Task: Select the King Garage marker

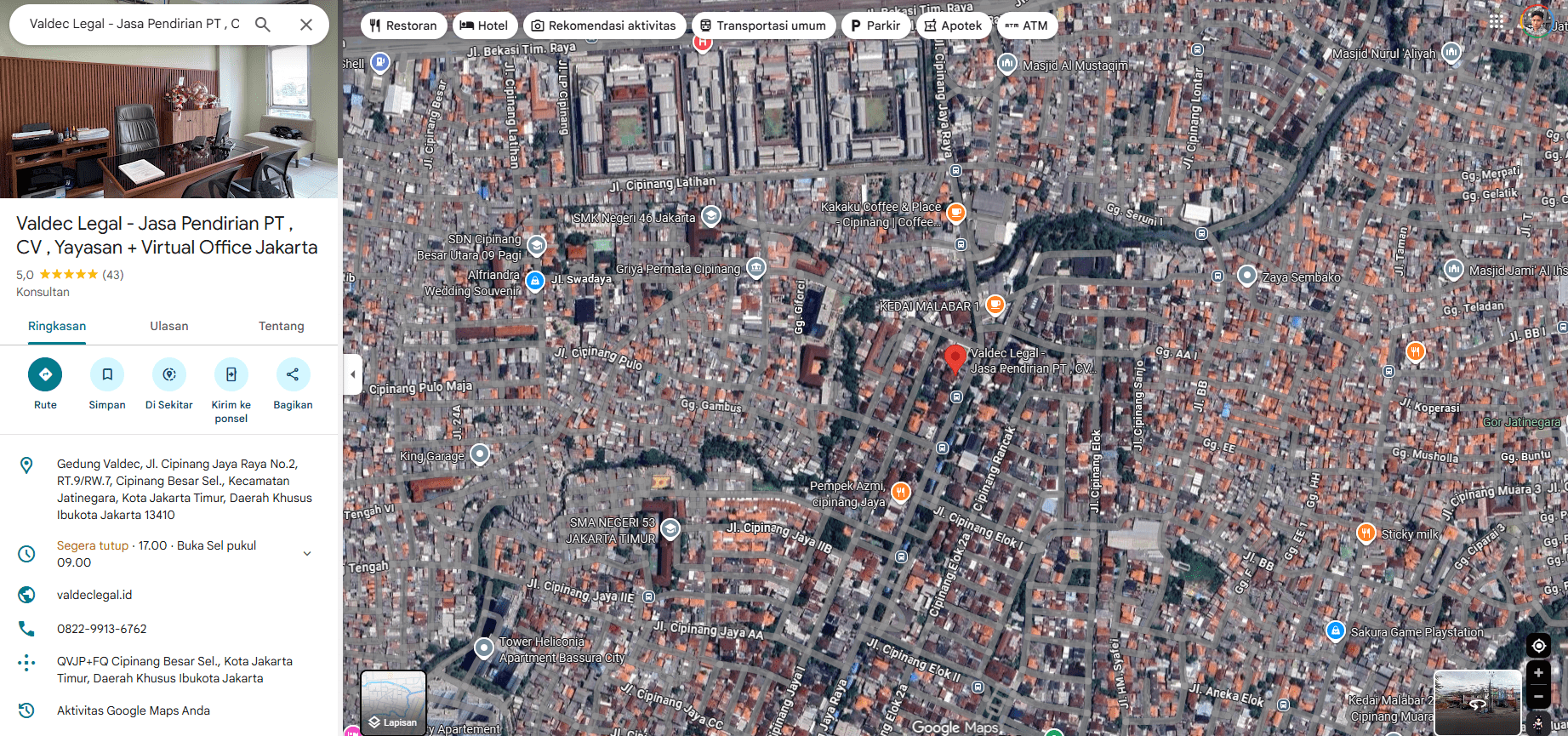Action: [x=480, y=454]
